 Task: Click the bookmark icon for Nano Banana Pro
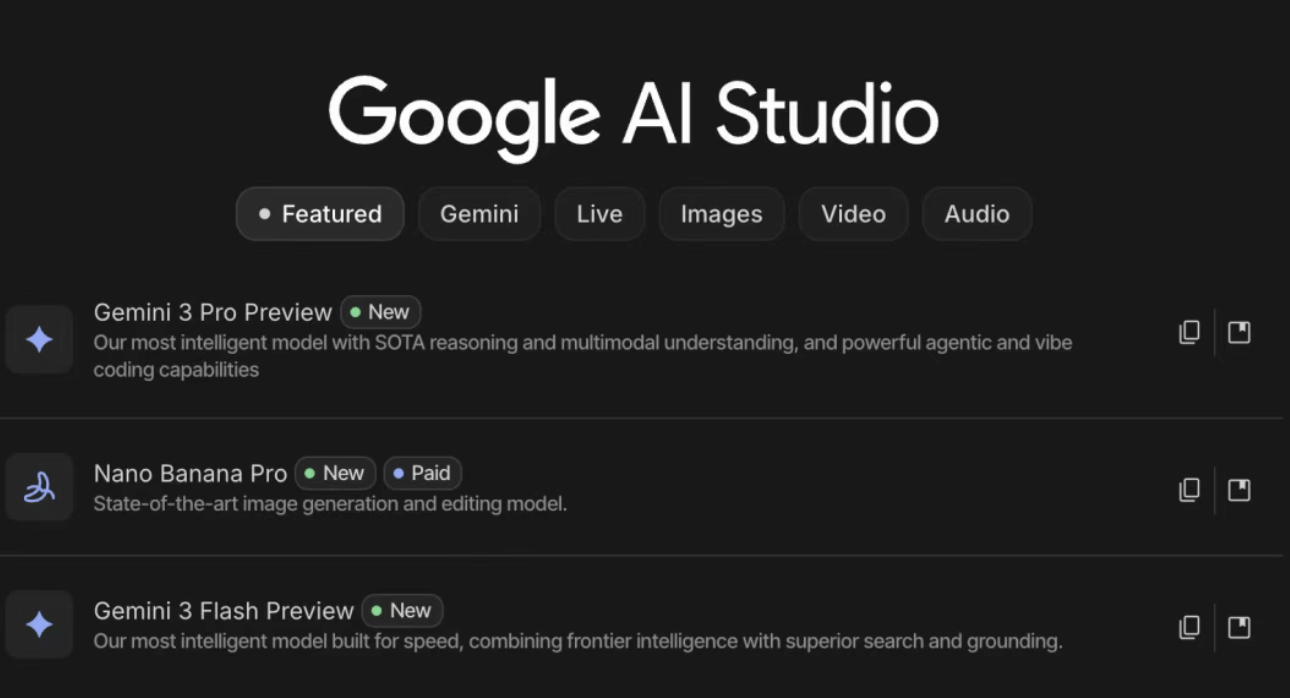pyautogui.click(x=1239, y=489)
